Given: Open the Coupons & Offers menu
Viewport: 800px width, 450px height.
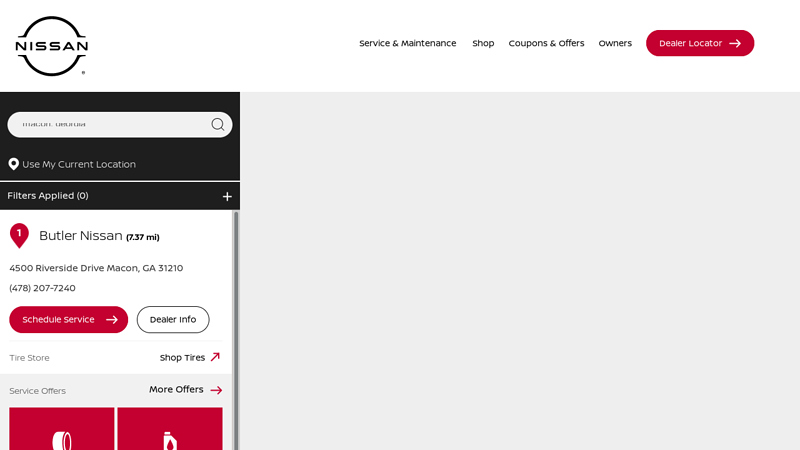Looking at the screenshot, I should click(546, 43).
